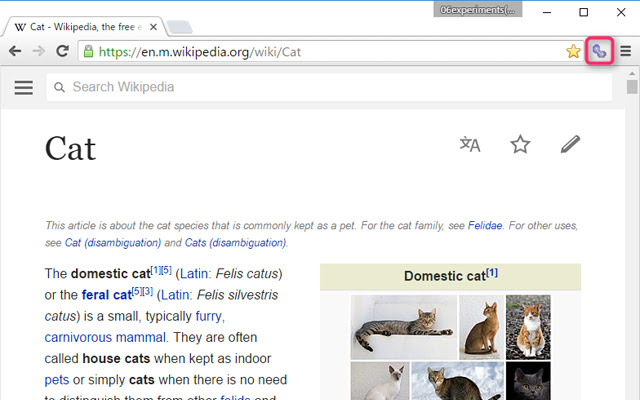
Task: Open the carnivorous mammal link
Action: tap(105, 338)
